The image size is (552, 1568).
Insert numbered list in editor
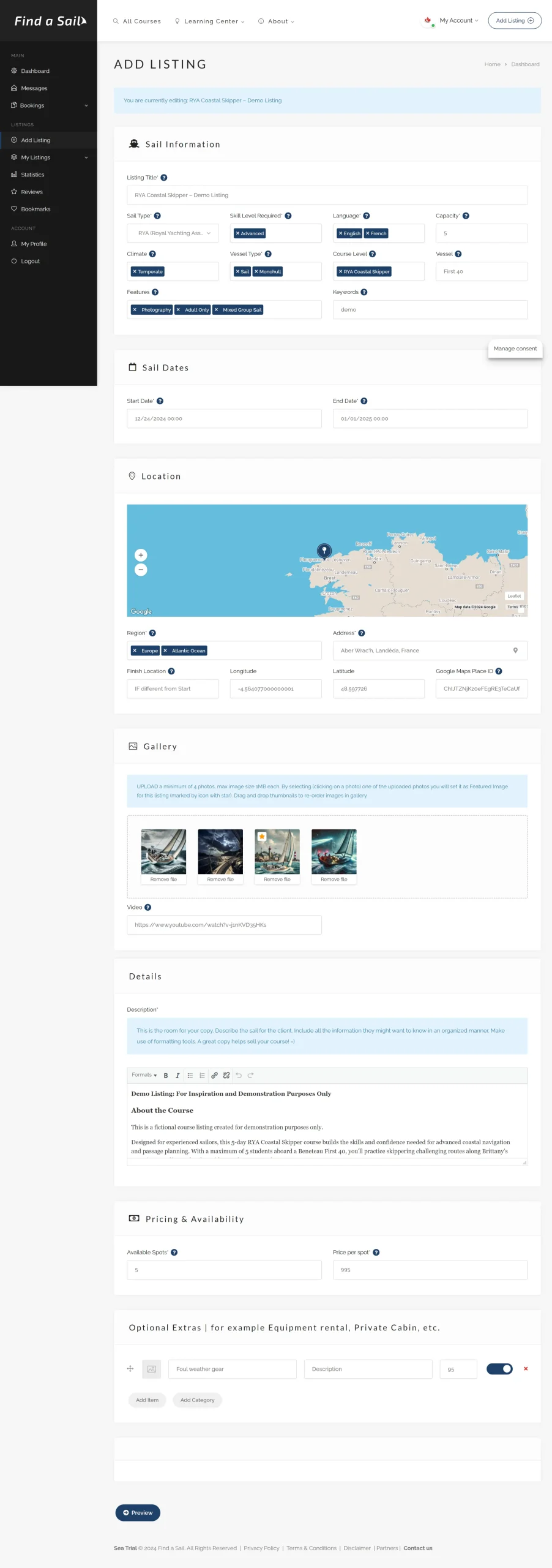click(x=202, y=1076)
